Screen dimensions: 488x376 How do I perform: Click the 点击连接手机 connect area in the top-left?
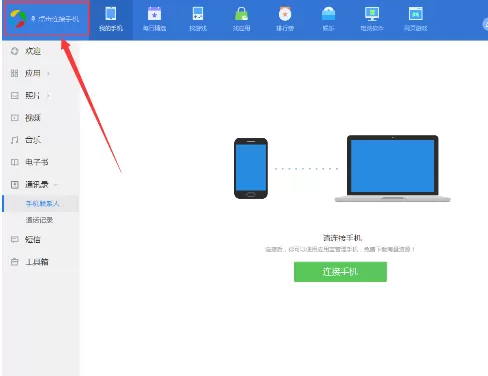pos(46,18)
